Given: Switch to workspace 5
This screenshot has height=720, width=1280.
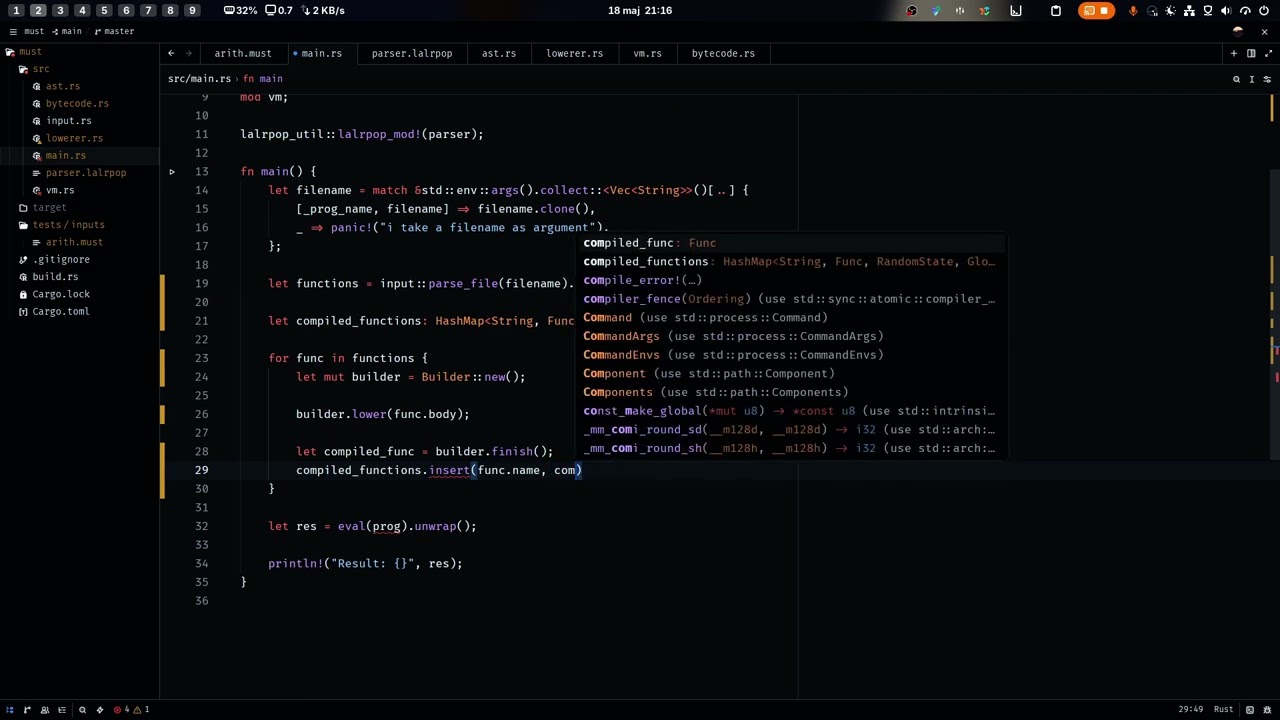Looking at the screenshot, I should coord(104,11).
